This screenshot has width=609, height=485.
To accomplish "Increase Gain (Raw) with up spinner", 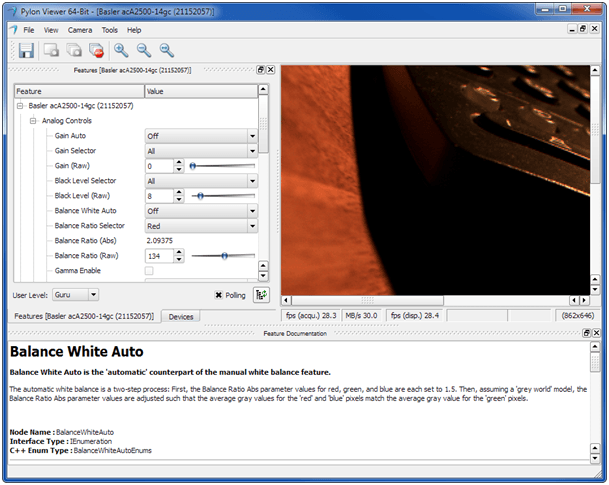I will click(x=179, y=163).
